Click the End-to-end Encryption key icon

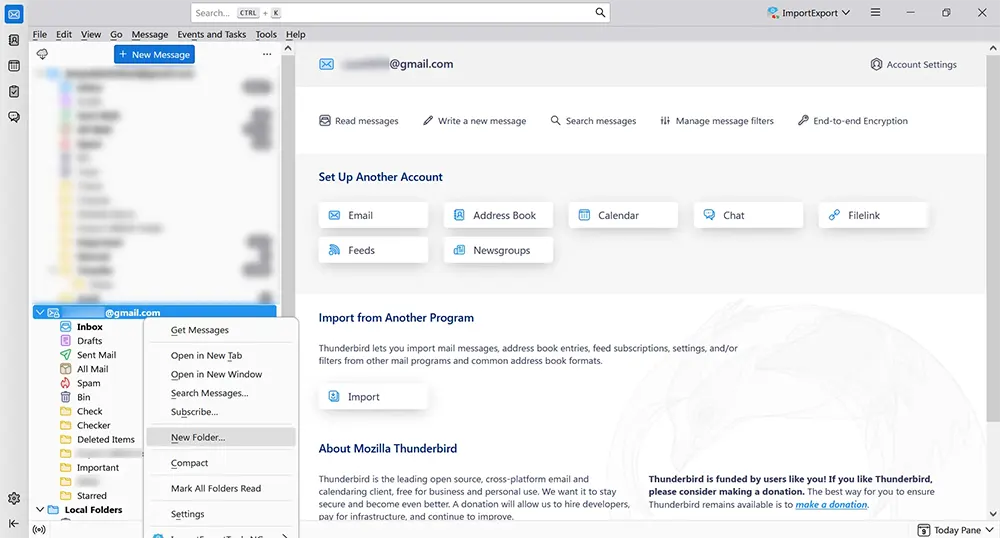click(x=803, y=120)
